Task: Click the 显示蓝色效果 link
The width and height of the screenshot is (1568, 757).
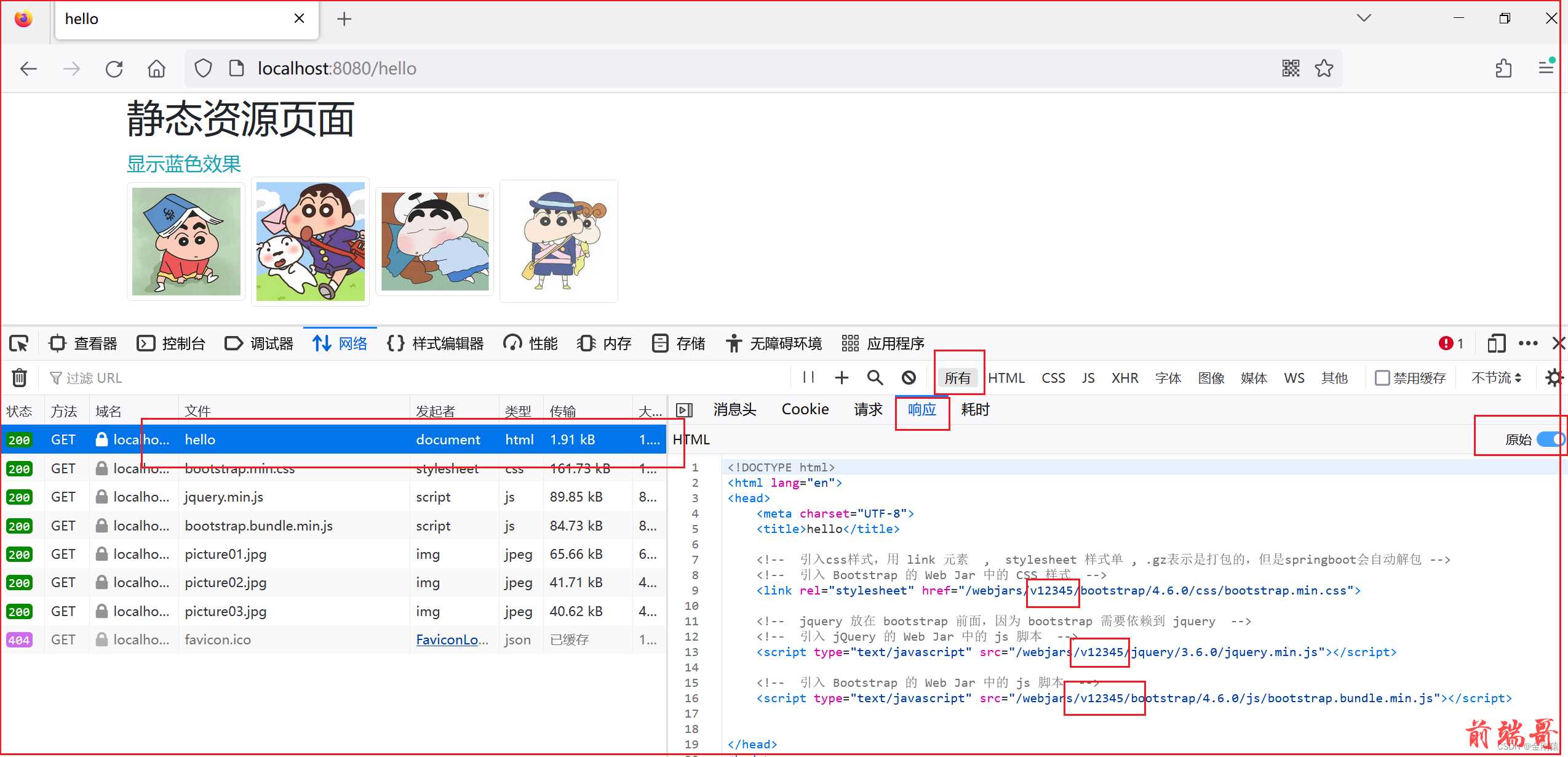Action: pos(184,164)
